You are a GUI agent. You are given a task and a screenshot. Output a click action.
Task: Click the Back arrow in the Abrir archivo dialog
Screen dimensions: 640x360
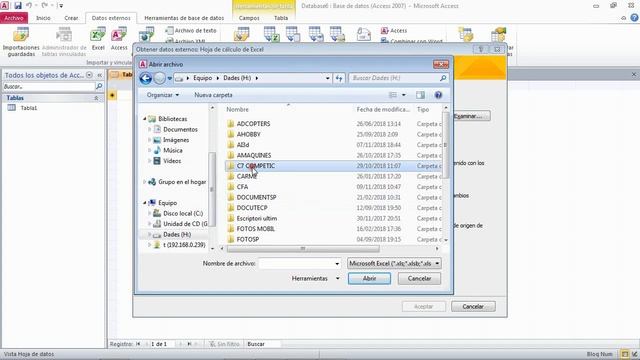point(146,78)
